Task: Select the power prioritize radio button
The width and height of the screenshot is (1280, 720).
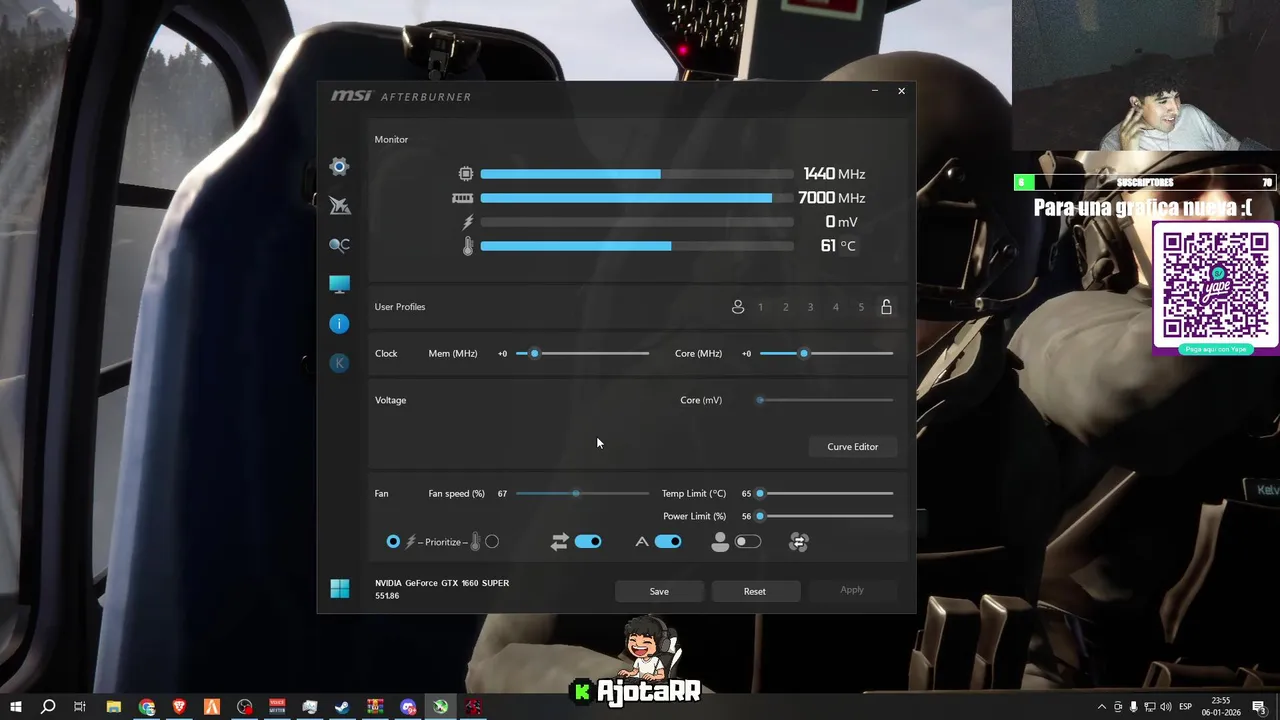Action: click(393, 542)
